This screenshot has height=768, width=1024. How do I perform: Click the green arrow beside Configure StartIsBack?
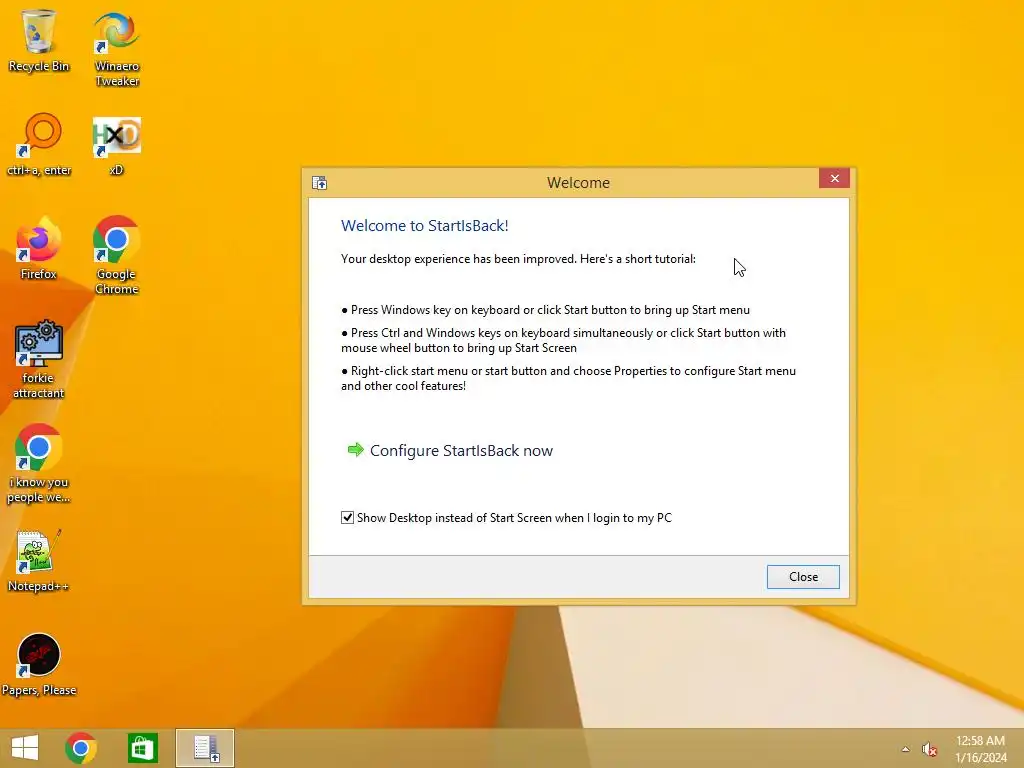click(355, 449)
